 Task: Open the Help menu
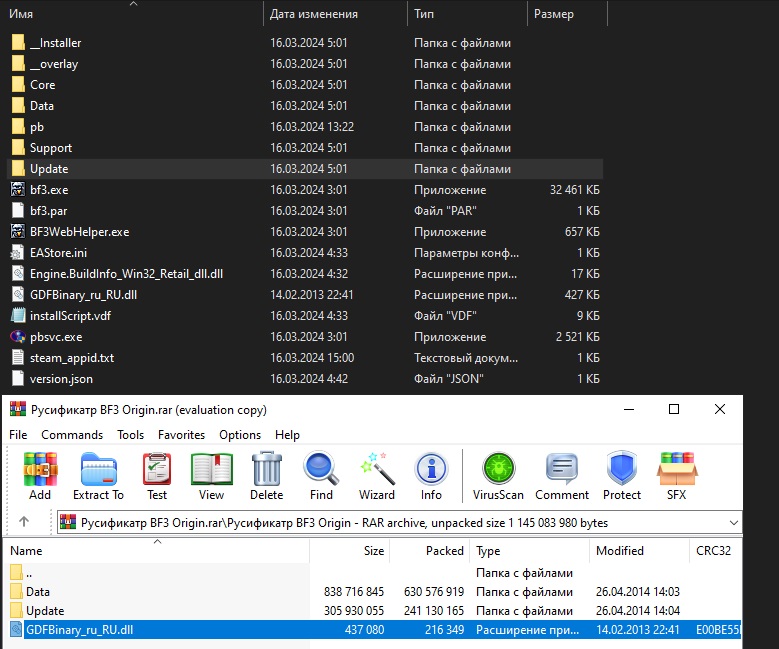(287, 435)
